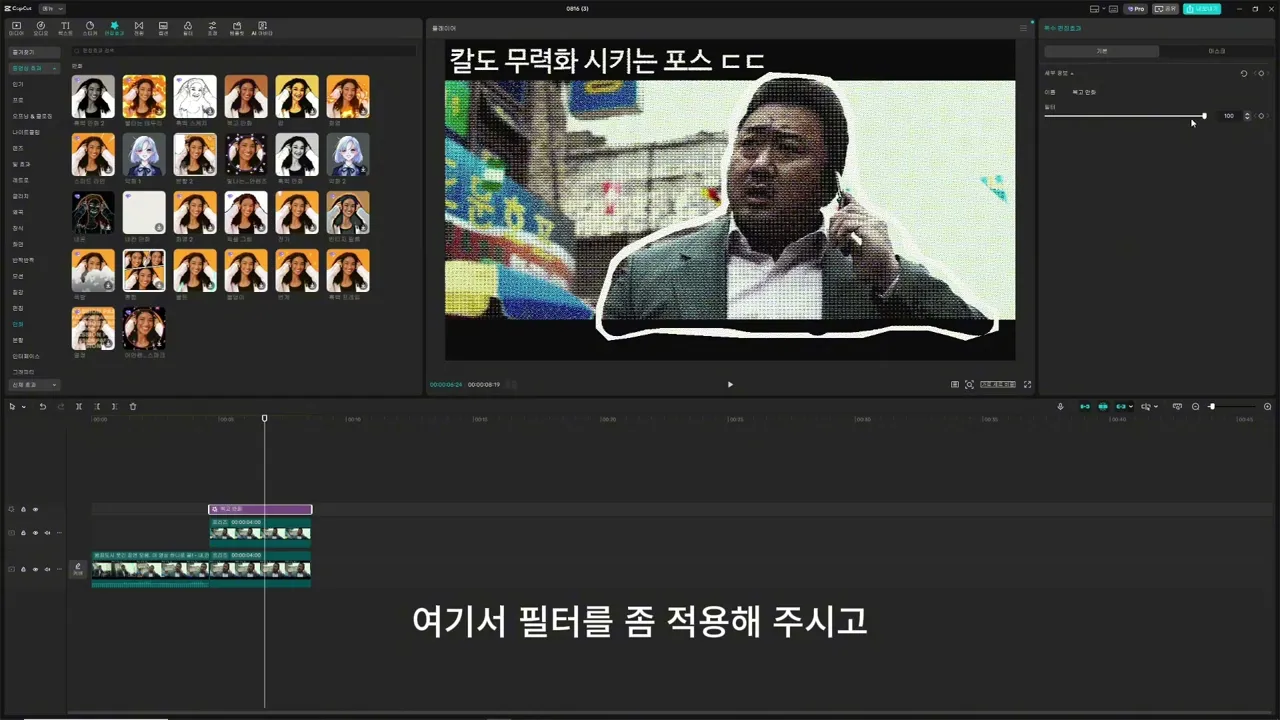Select the 레트로 effects category
Viewport: 1280px width, 720px height.
tap(20, 180)
